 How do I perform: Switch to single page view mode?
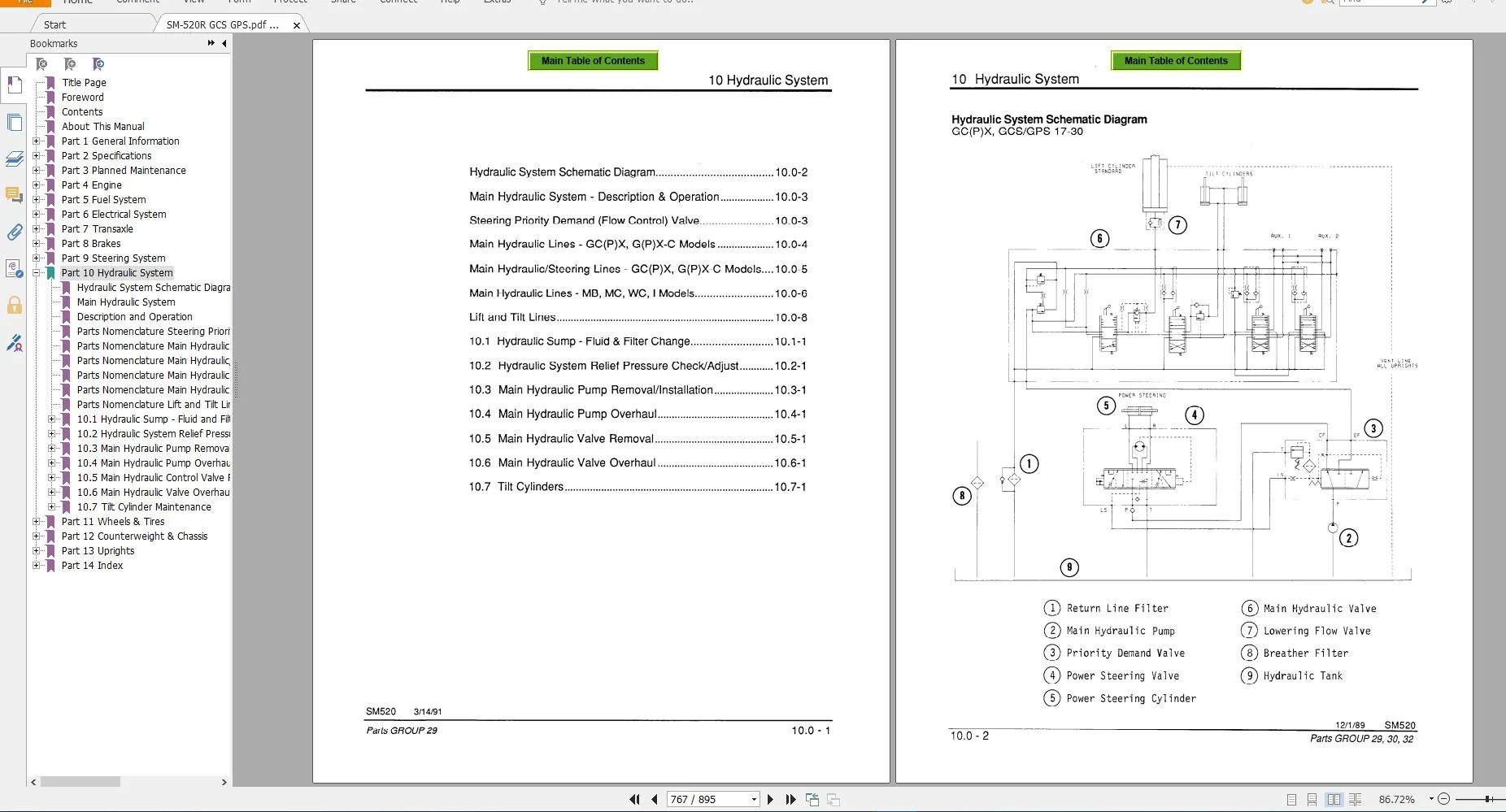1292,800
